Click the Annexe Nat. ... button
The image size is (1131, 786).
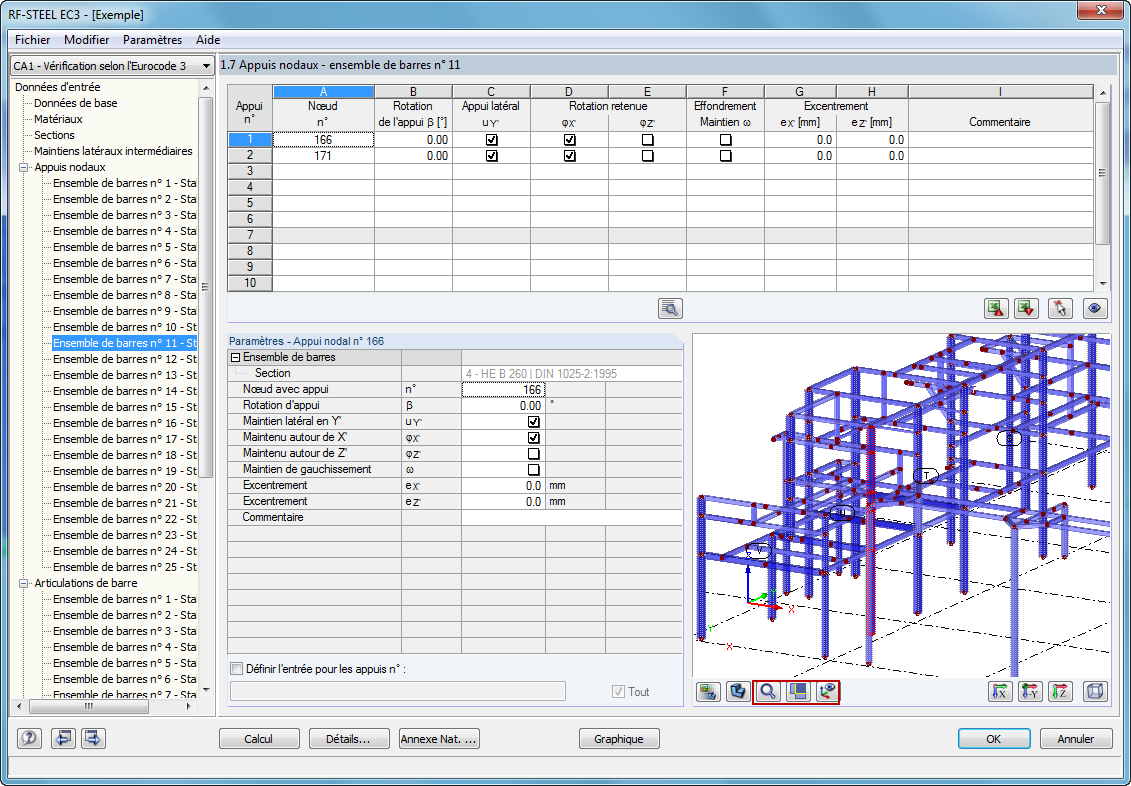(x=439, y=738)
